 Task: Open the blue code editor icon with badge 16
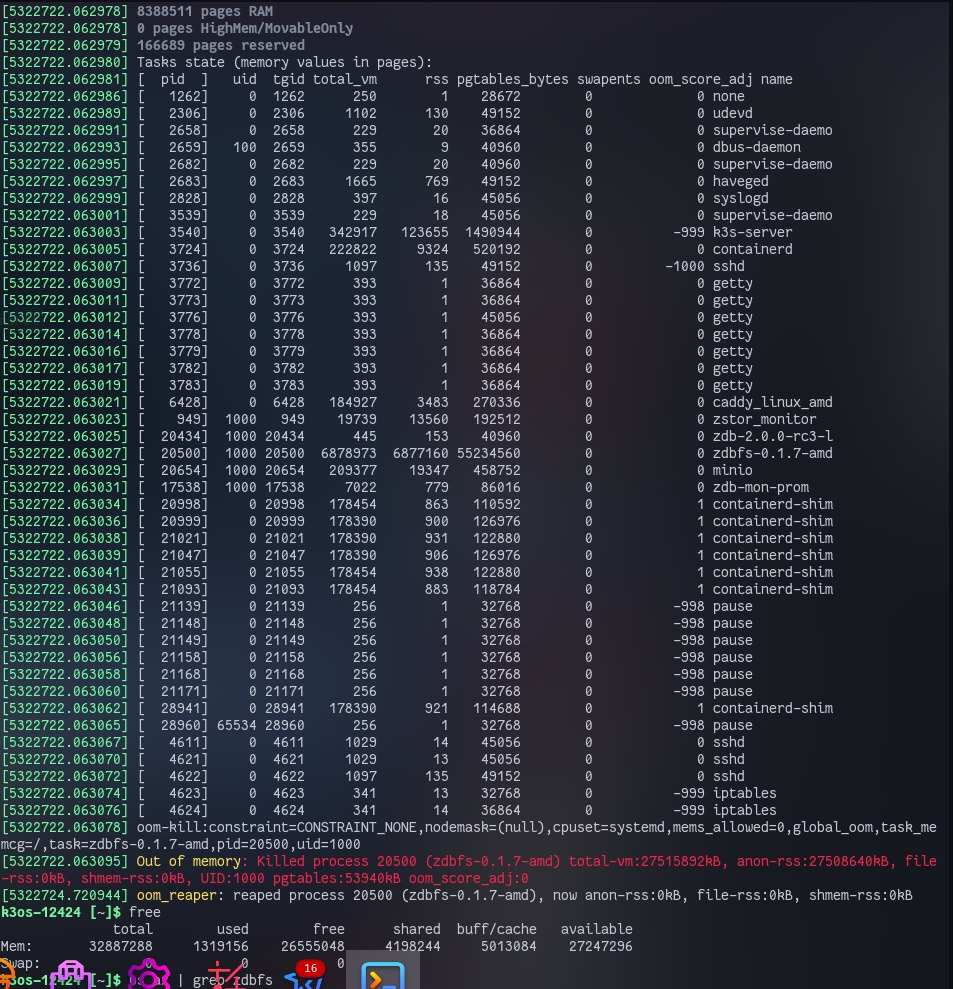pos(307,976)
